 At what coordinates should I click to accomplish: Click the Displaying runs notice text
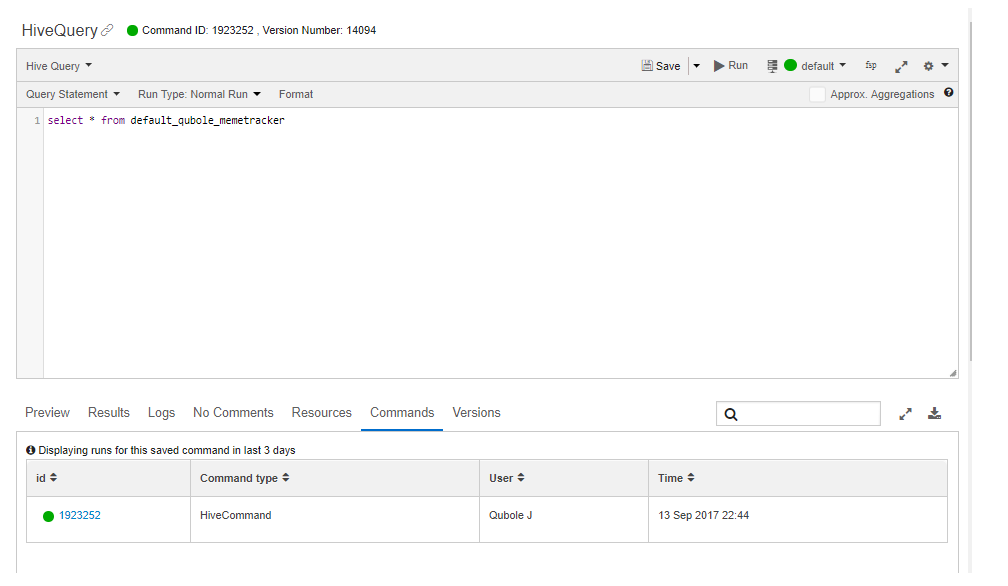coord(166,450)
